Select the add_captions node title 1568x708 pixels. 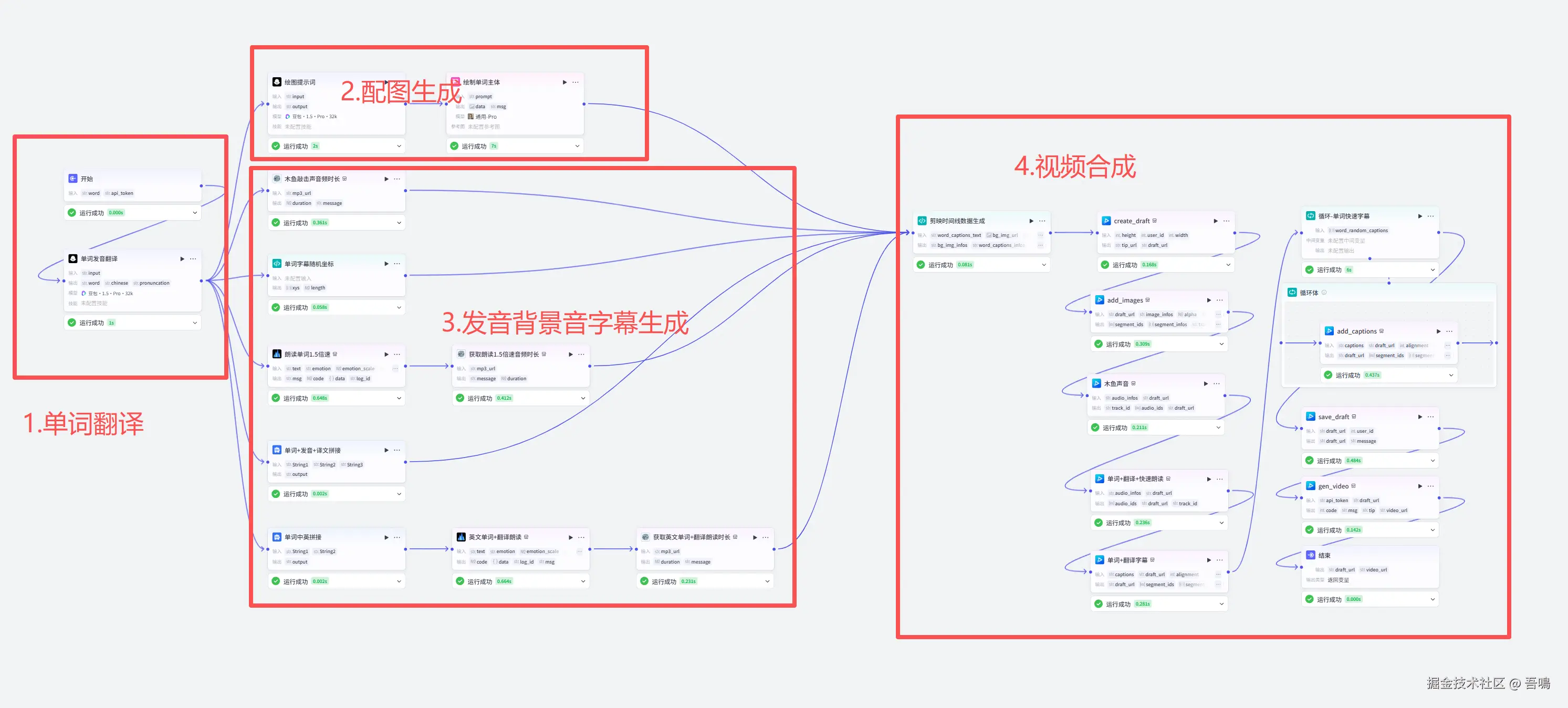coord(1356,331)
